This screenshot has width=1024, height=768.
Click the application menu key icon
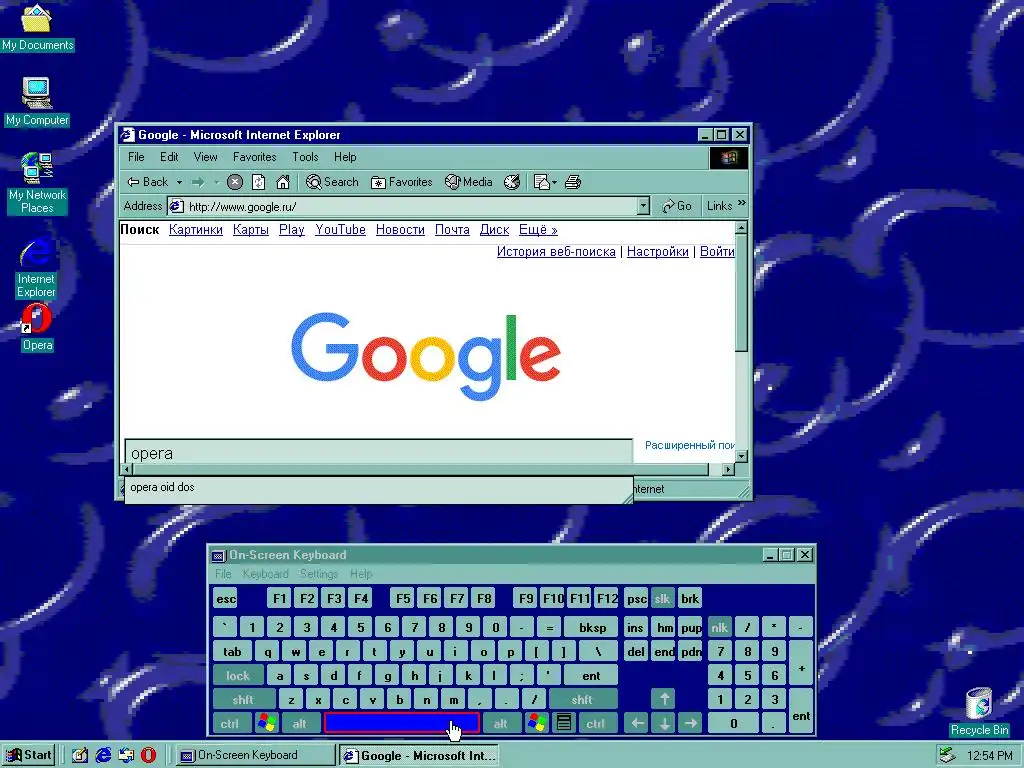(x=564, y=724)
